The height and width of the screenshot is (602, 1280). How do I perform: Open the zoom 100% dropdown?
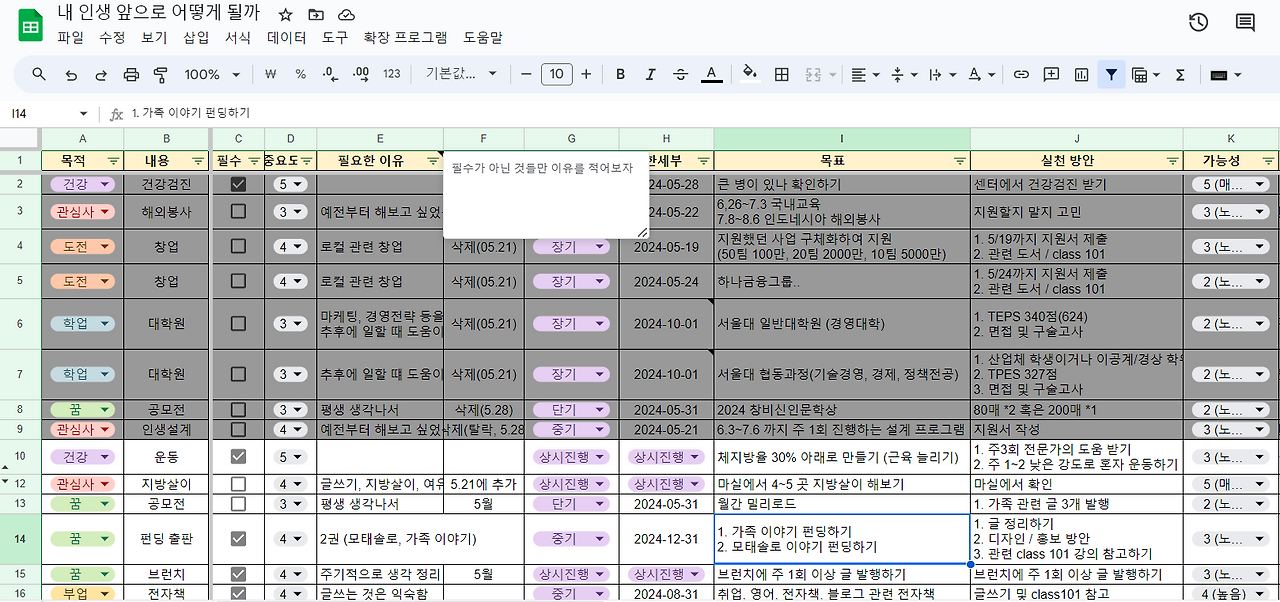pos(212,74)
